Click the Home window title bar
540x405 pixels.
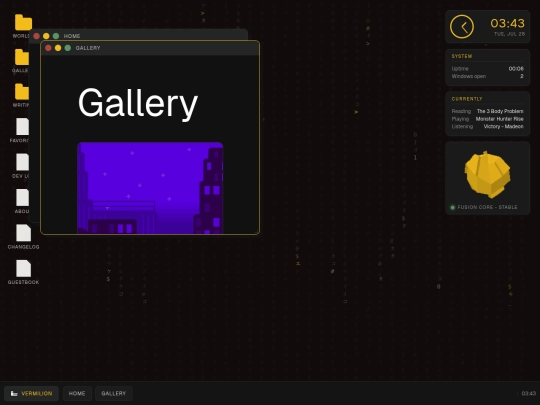click(x=138, y=35)
